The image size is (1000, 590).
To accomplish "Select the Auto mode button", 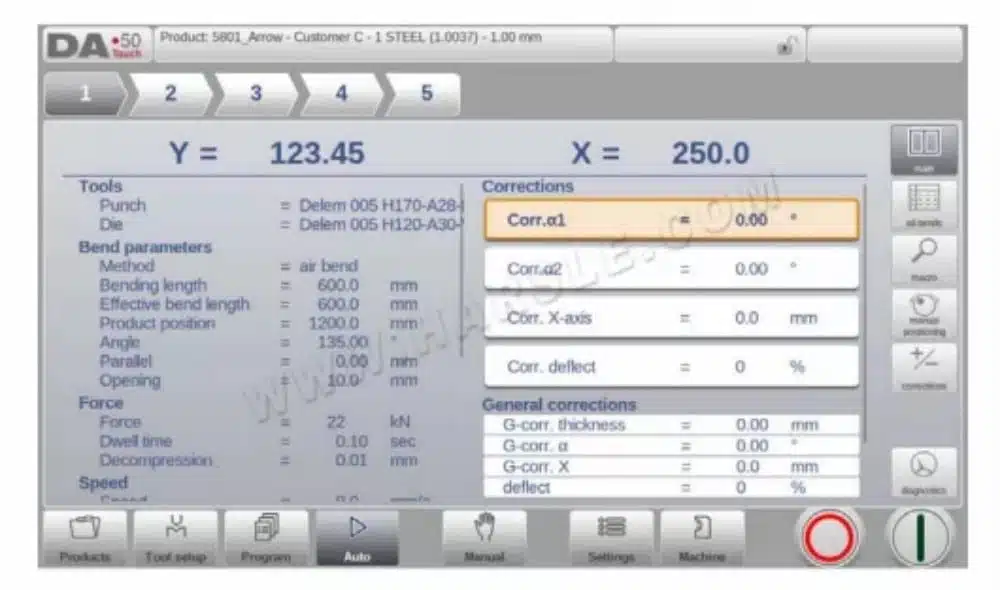I will click(357, 538).
